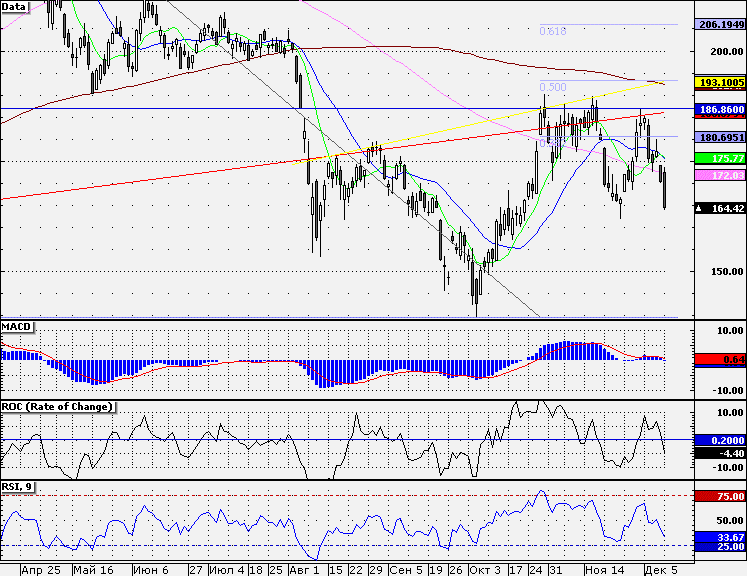Select the red 0.64 MACD value tag
This screenshot has height=576, width=747.
click(720, 359)
